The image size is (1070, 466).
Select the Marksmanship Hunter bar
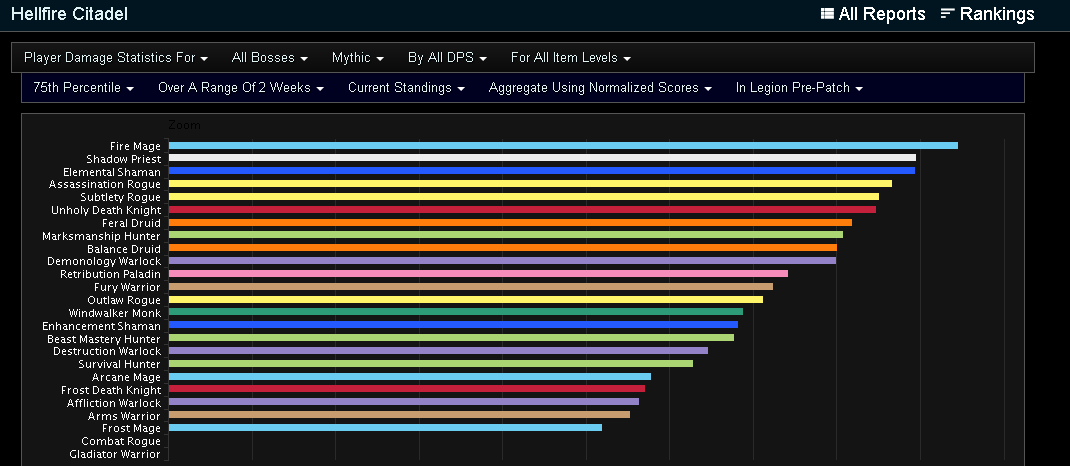coord(506,235)
